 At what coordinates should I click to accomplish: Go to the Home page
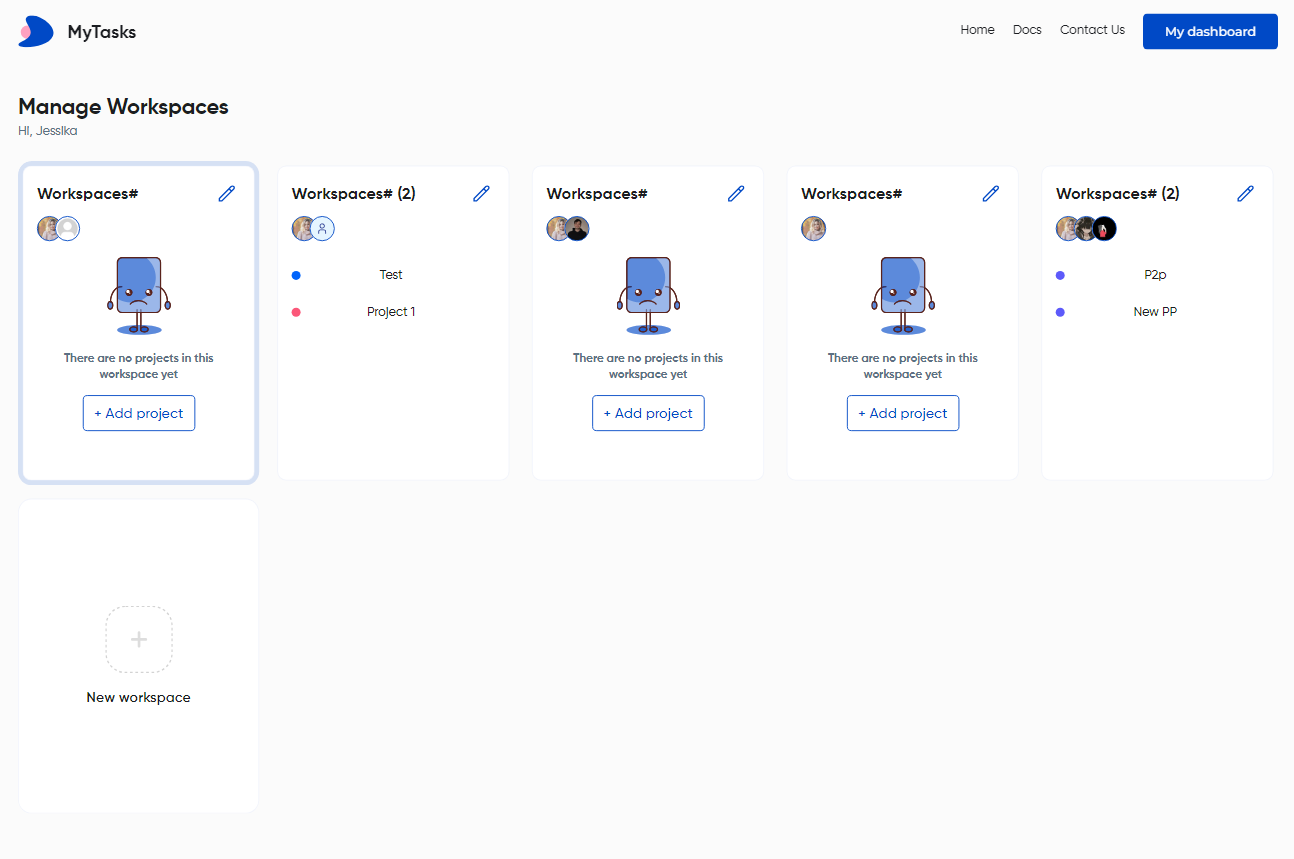(x=977, y=30)
